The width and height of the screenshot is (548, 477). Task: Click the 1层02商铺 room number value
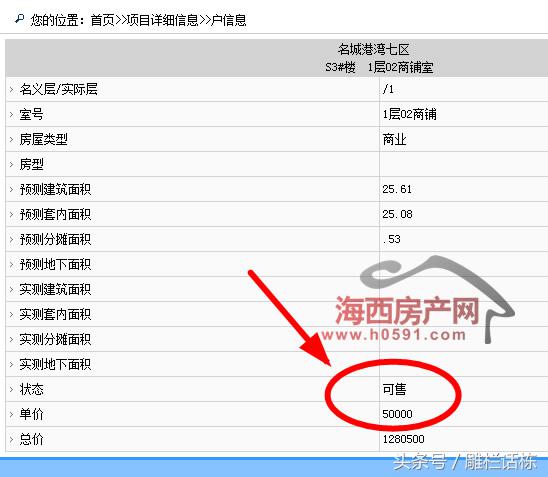point(409,114)
